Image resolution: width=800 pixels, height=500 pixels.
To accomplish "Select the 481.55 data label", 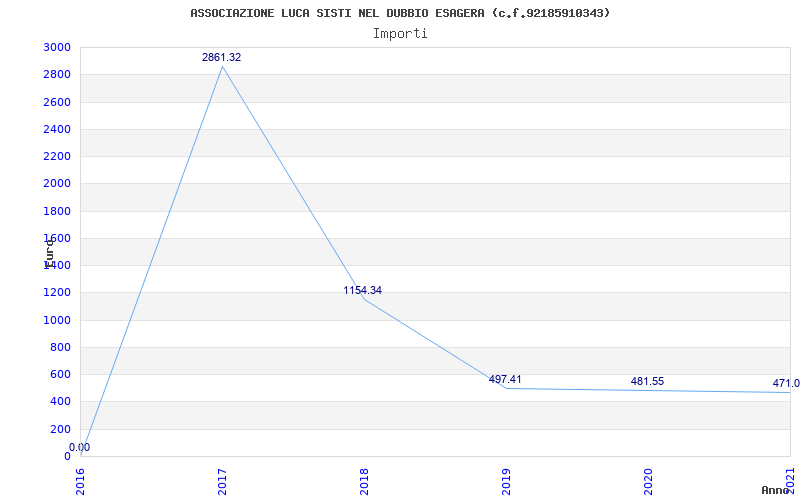I will tap(647, 381).
